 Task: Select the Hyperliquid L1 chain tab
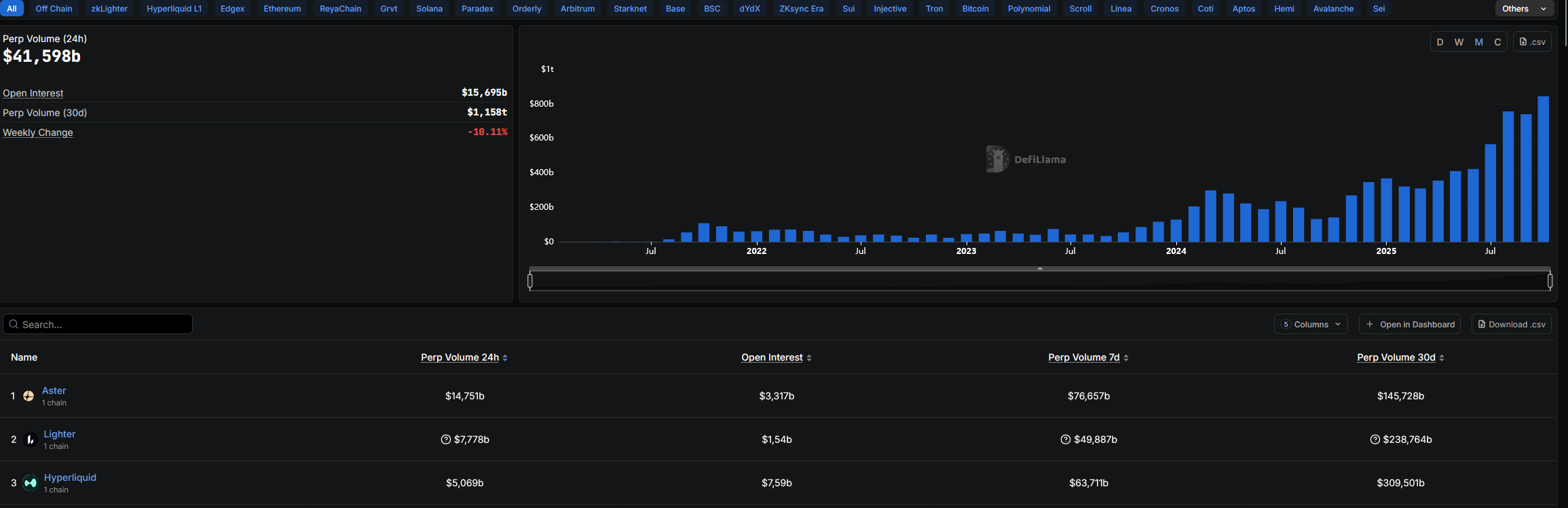point(174,9)
